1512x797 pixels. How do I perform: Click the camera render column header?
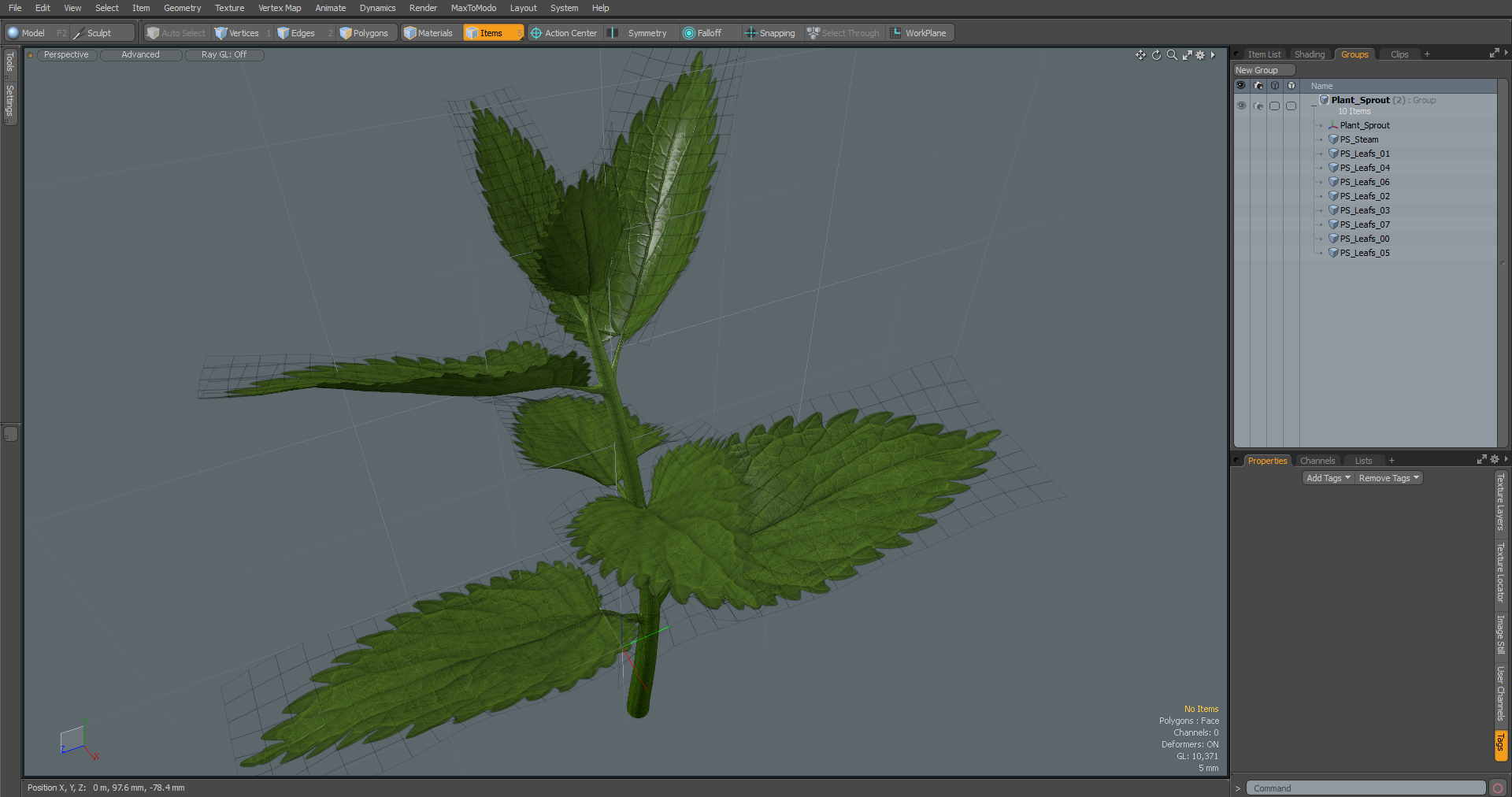tap(1258, 86)
